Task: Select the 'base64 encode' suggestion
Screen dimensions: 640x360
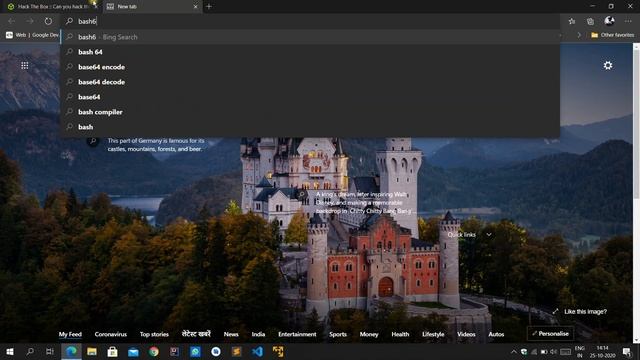Action: pyautogui.click(x=310, y=67)
